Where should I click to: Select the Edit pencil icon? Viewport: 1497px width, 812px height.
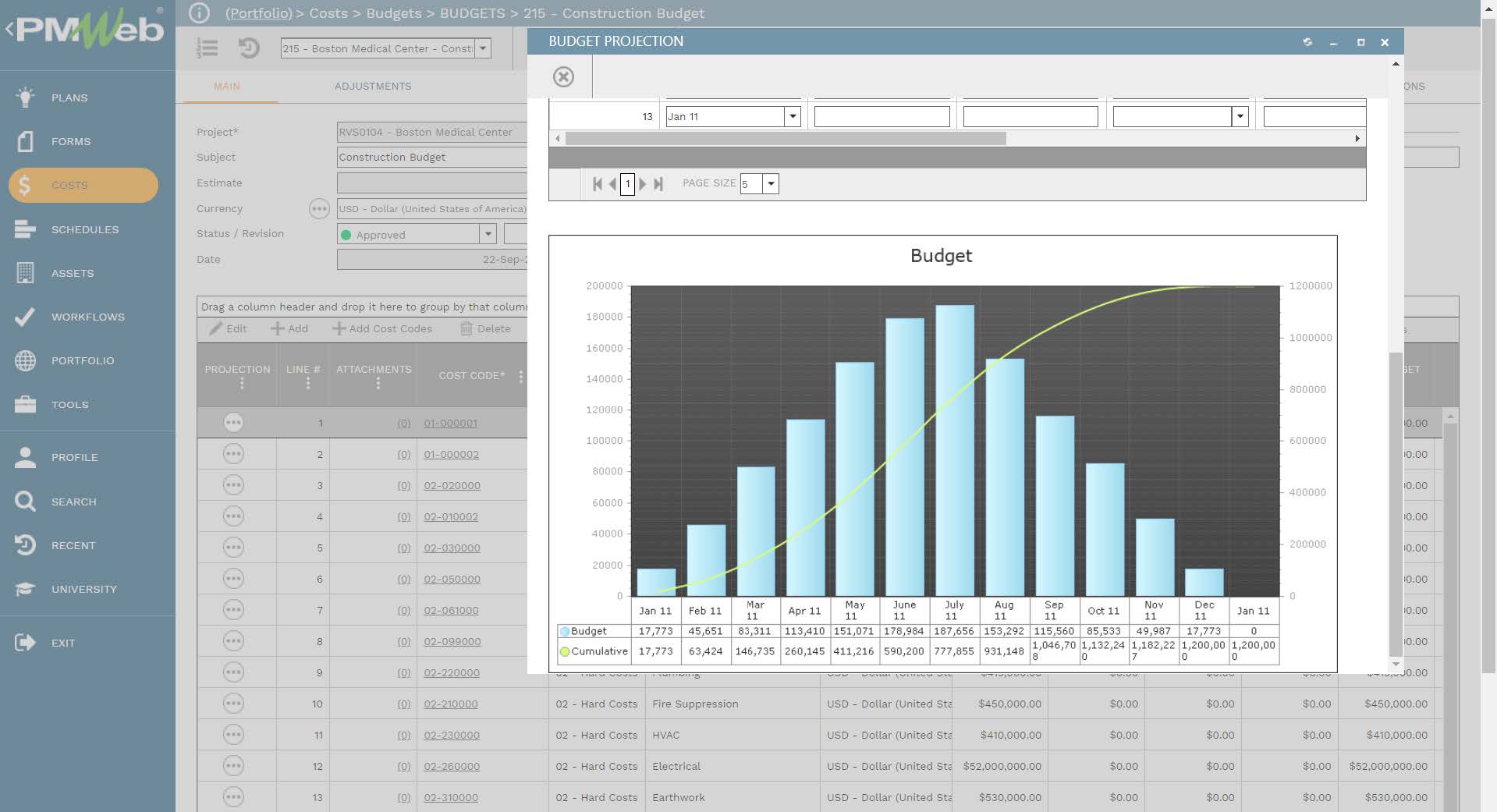click(x=217, y=328)
